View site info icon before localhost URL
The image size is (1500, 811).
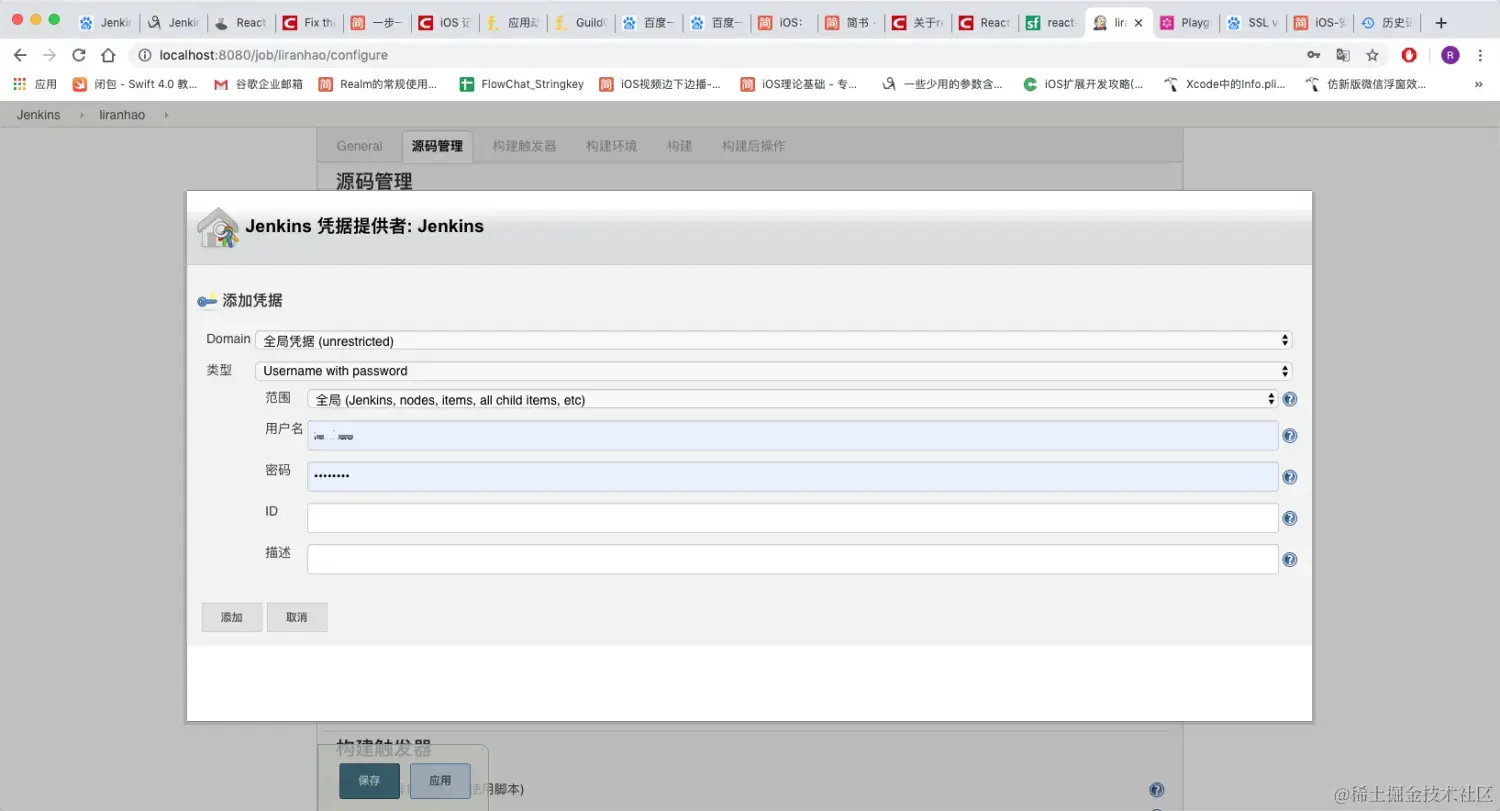coord(145,55)
